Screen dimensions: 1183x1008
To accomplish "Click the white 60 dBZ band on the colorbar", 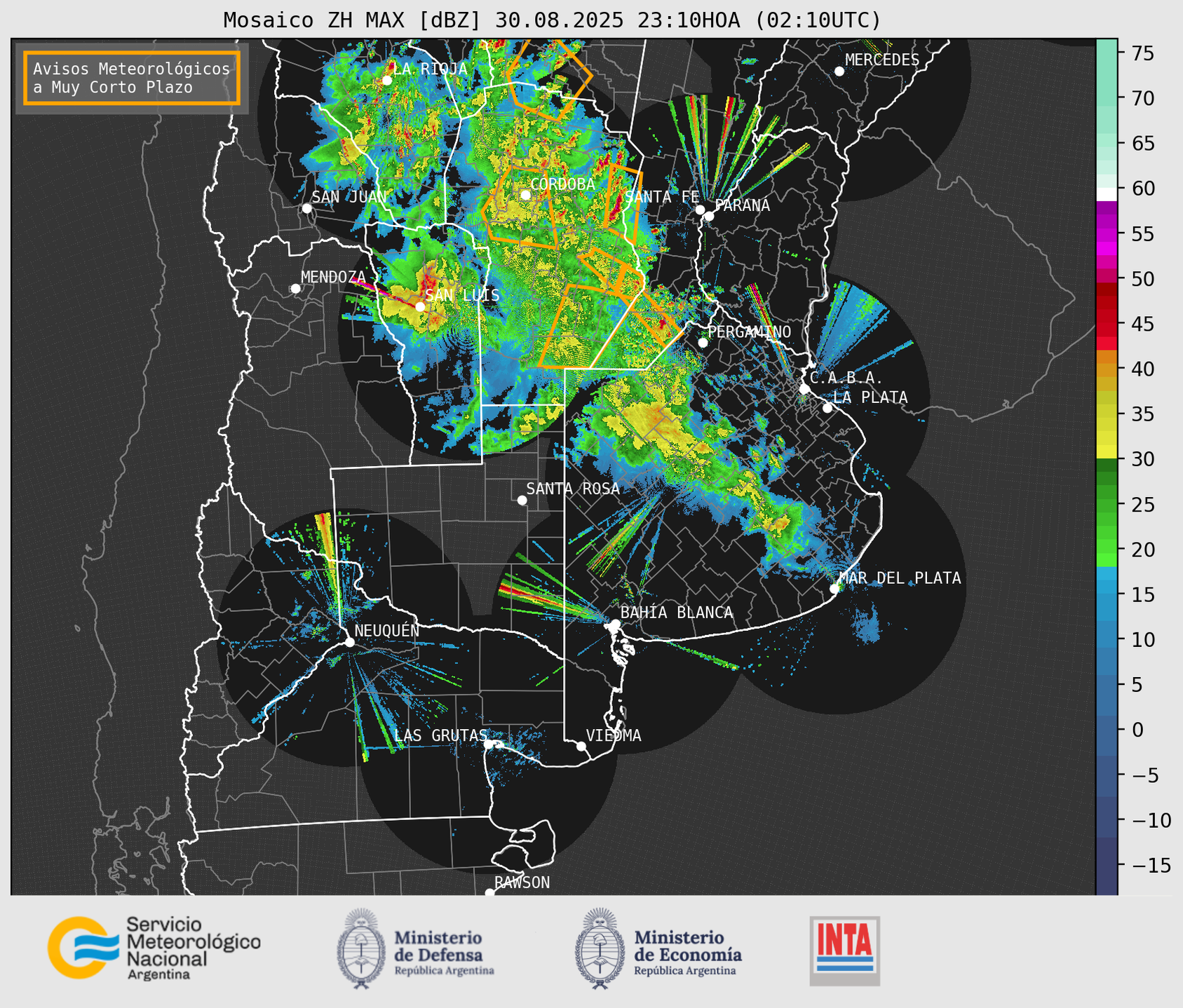I will click(1106, 194).
